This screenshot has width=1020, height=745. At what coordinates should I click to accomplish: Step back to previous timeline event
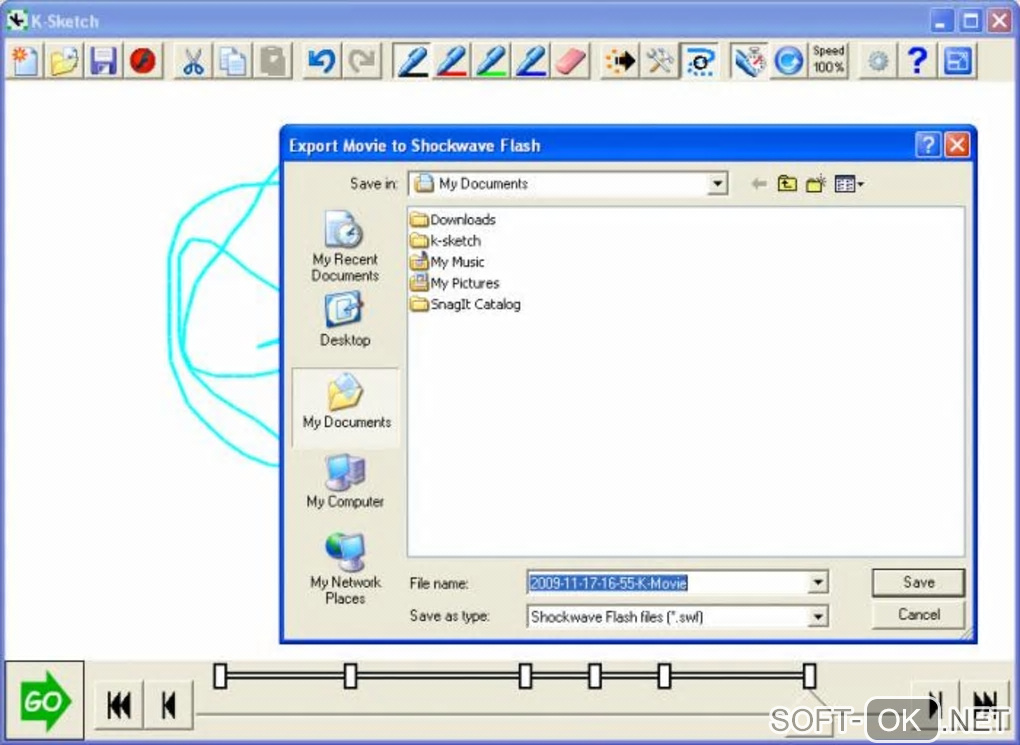coord(168,705)
